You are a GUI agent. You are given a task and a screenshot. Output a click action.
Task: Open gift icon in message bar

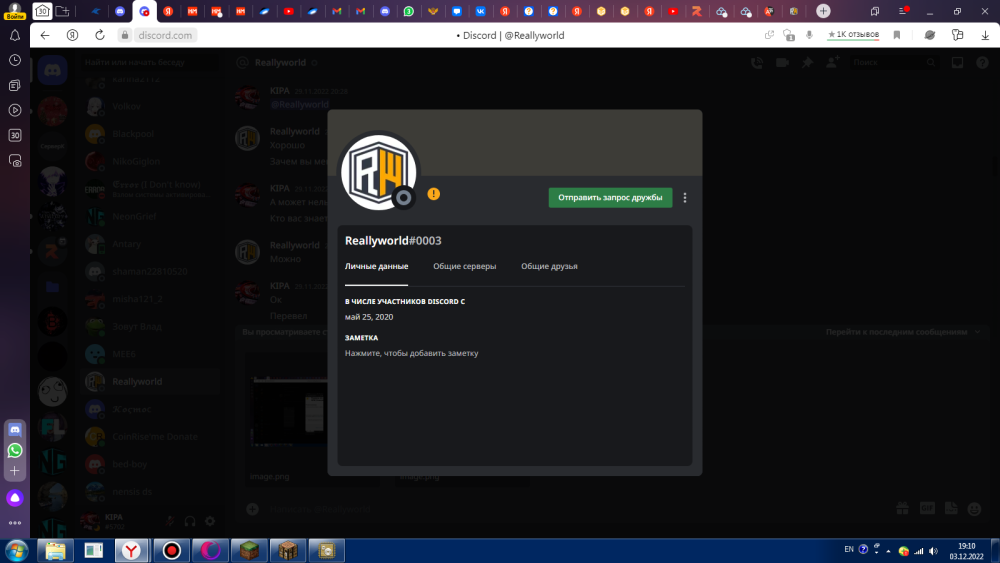902,508
